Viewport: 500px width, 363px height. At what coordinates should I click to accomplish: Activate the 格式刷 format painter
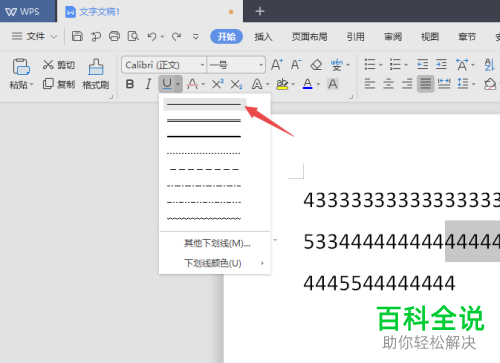[x=96, y=74]
